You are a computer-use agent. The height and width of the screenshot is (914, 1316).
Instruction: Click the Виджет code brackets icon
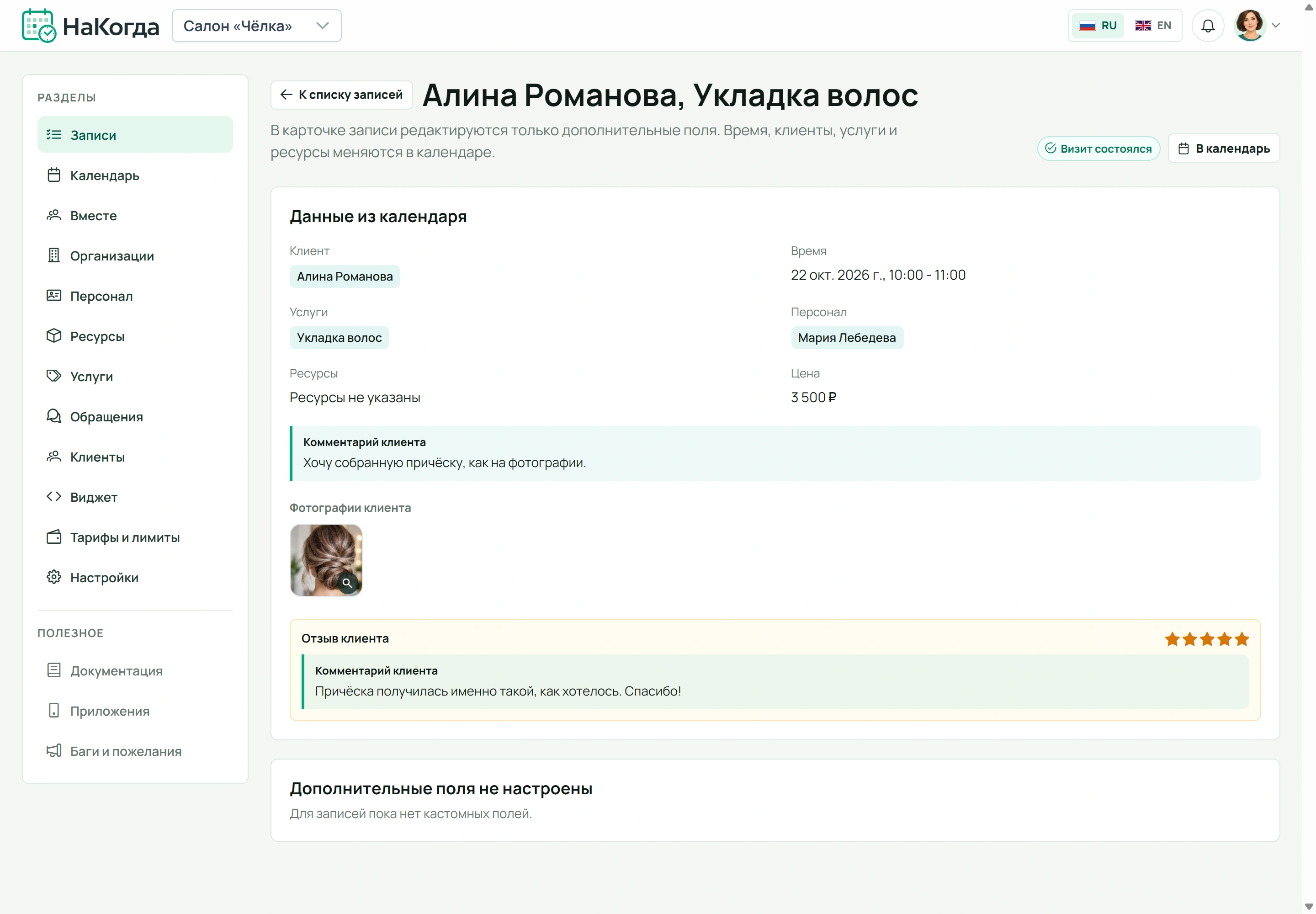[54, 496]
